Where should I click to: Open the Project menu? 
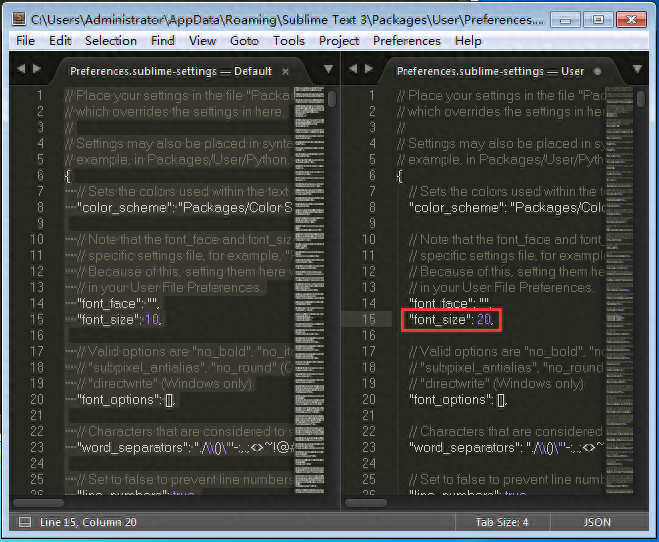339,41
